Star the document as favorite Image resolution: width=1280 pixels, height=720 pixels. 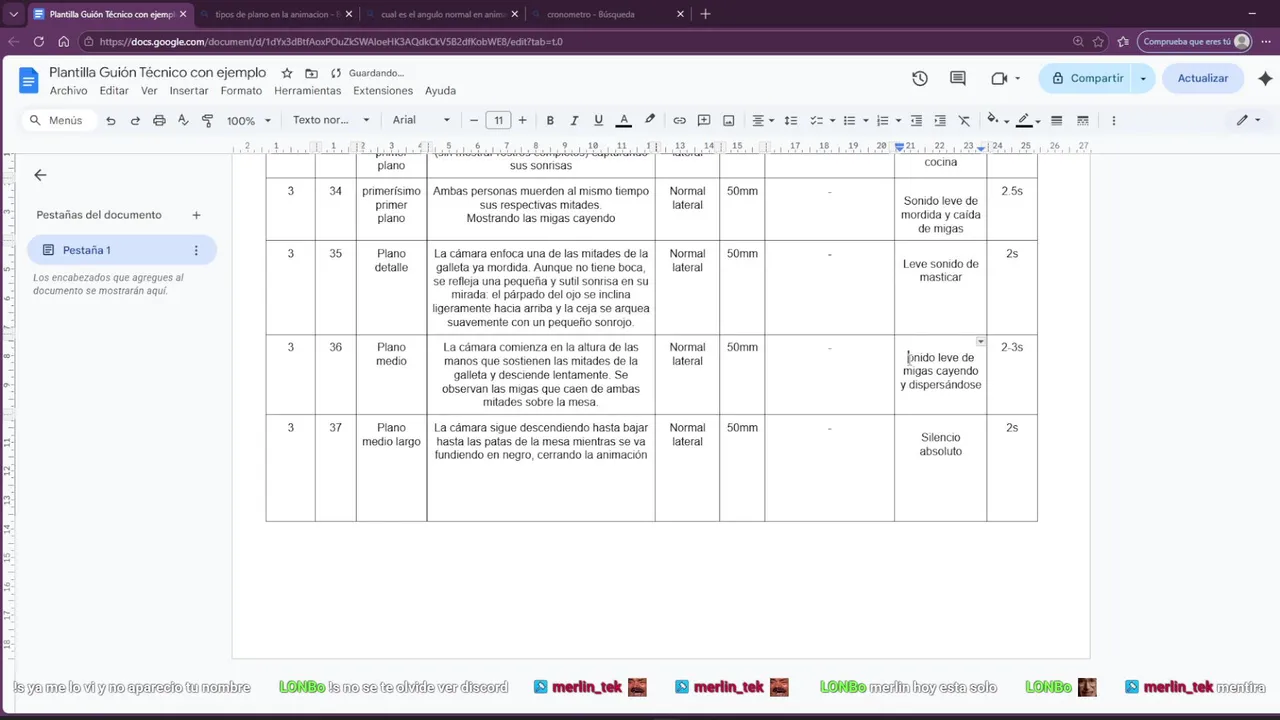(x=287, y=73)
